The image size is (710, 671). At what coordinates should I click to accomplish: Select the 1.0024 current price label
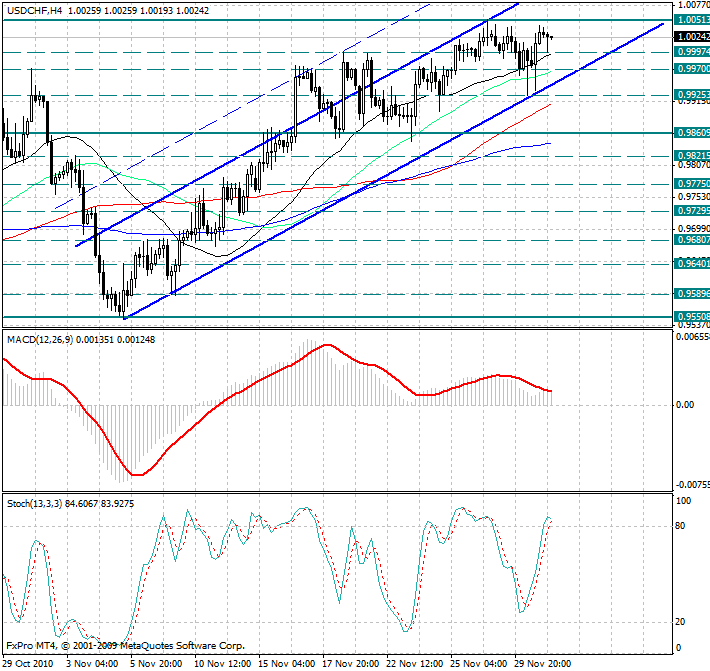[692, 37]
